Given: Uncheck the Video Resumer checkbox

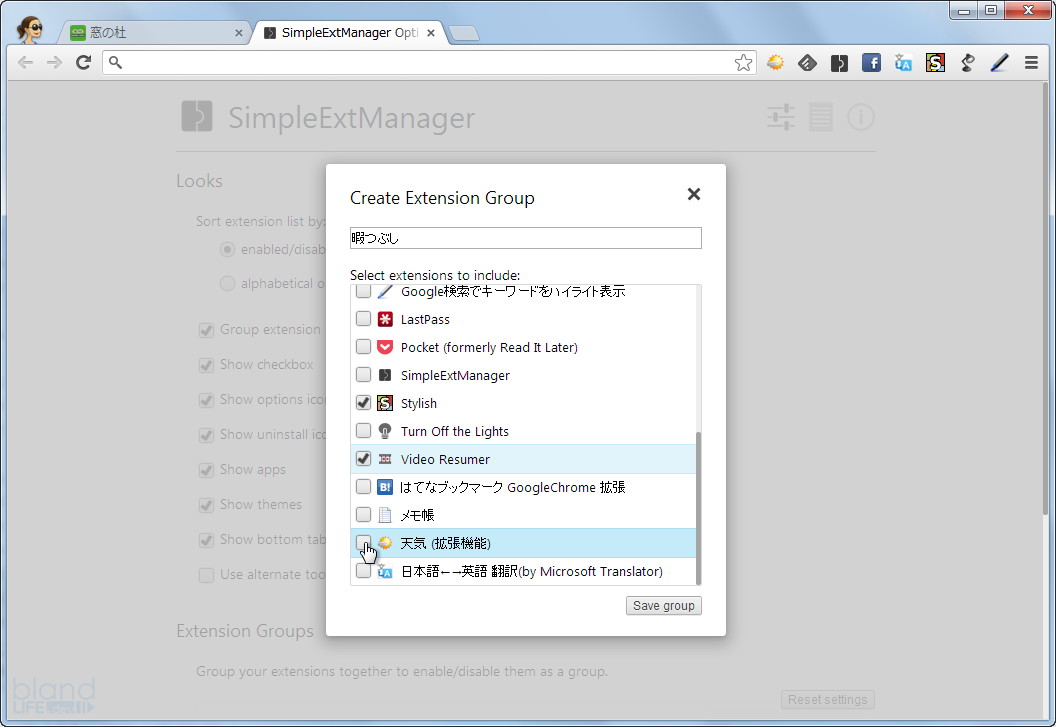Looking at the screenshot, I should click(x=363, y=458).
